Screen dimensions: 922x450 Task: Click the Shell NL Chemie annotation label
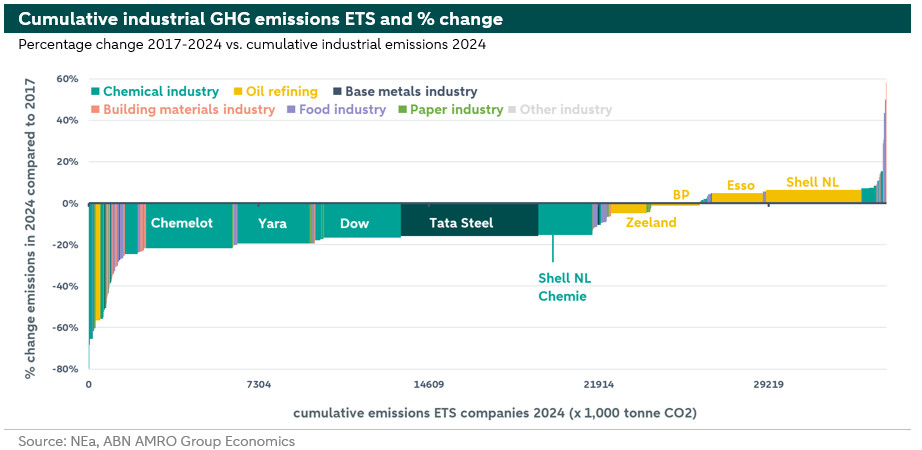(x=564, y=287)
